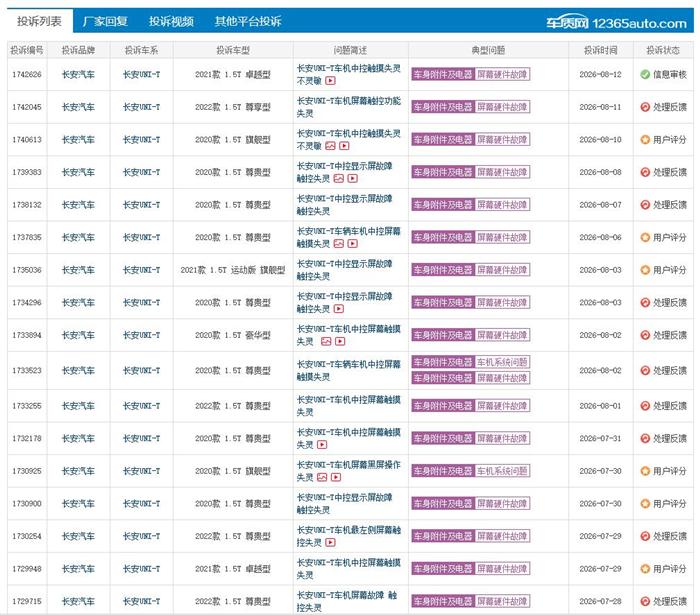
Task: Open the image icon for complaint 1737835
Action: (339, 244)
